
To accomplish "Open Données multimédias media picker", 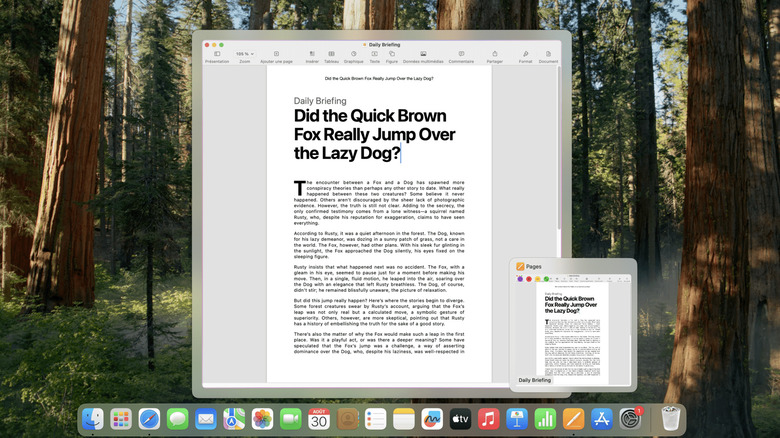I will tap(423, 57).
